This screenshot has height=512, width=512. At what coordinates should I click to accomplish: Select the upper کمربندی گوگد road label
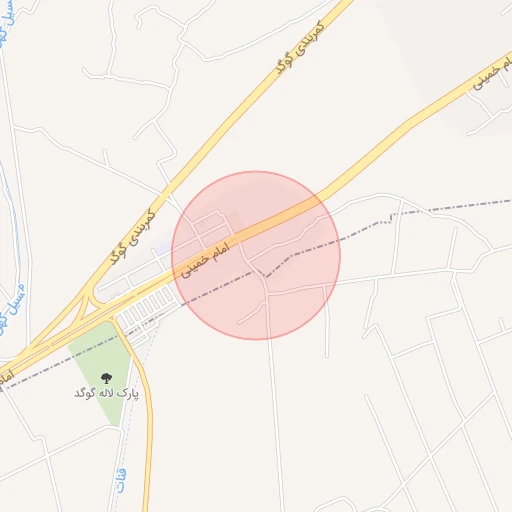[300, 47]
